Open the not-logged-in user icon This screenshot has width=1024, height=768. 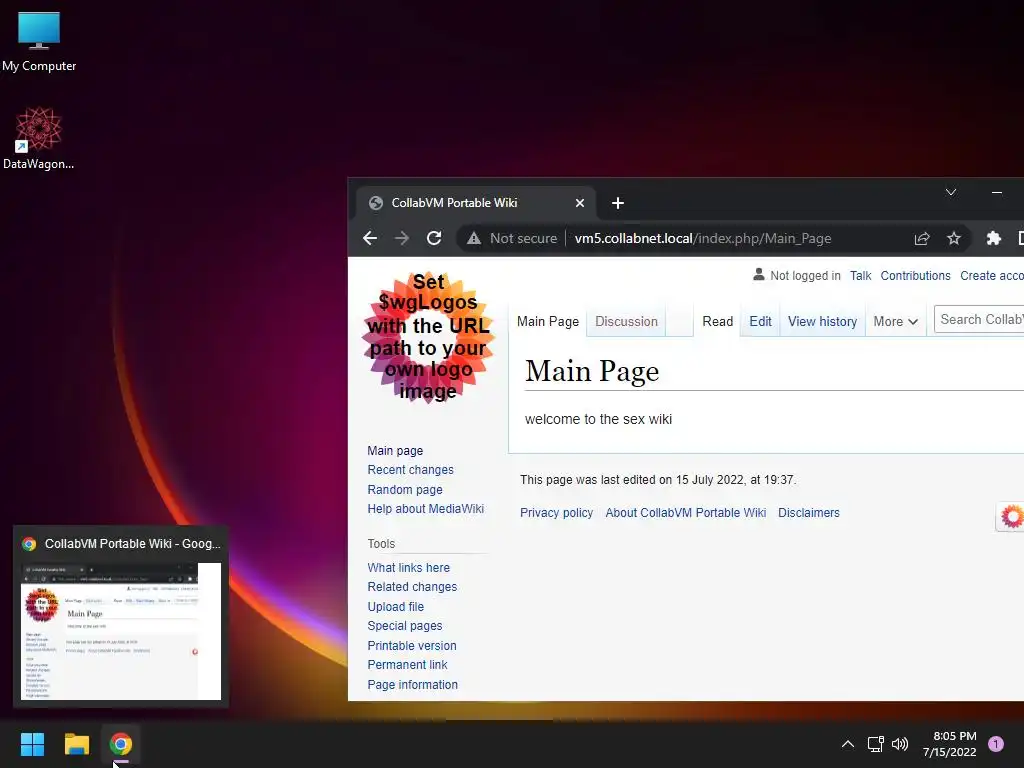758,274
